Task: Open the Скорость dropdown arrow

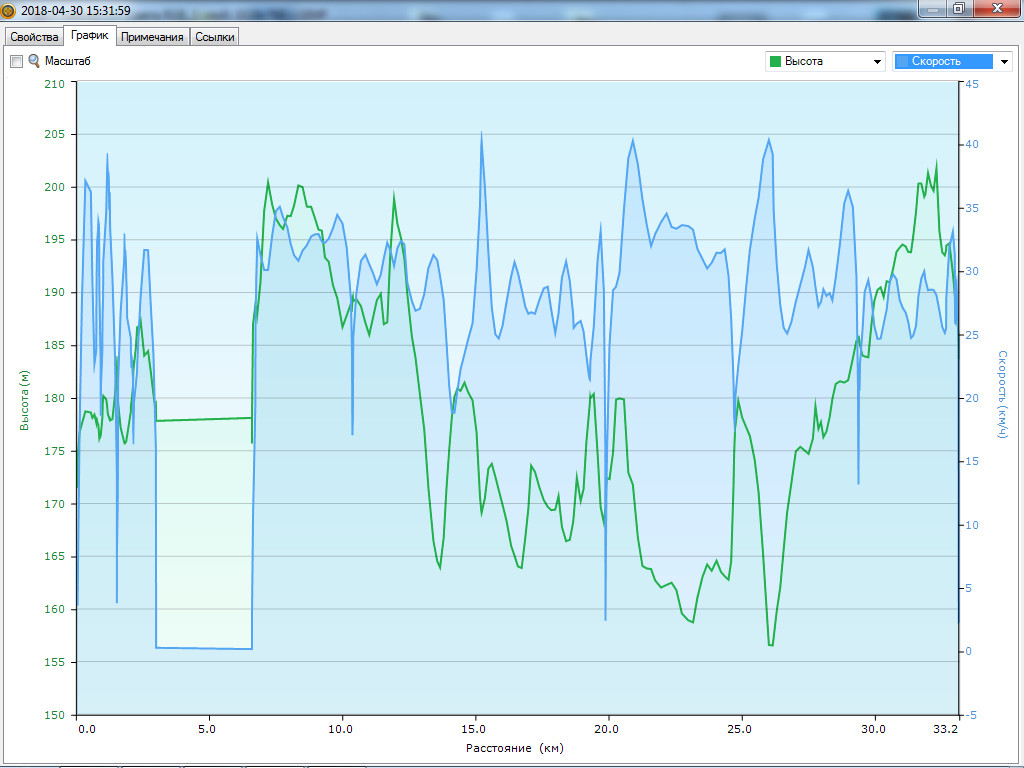Action: [1004, 62]
